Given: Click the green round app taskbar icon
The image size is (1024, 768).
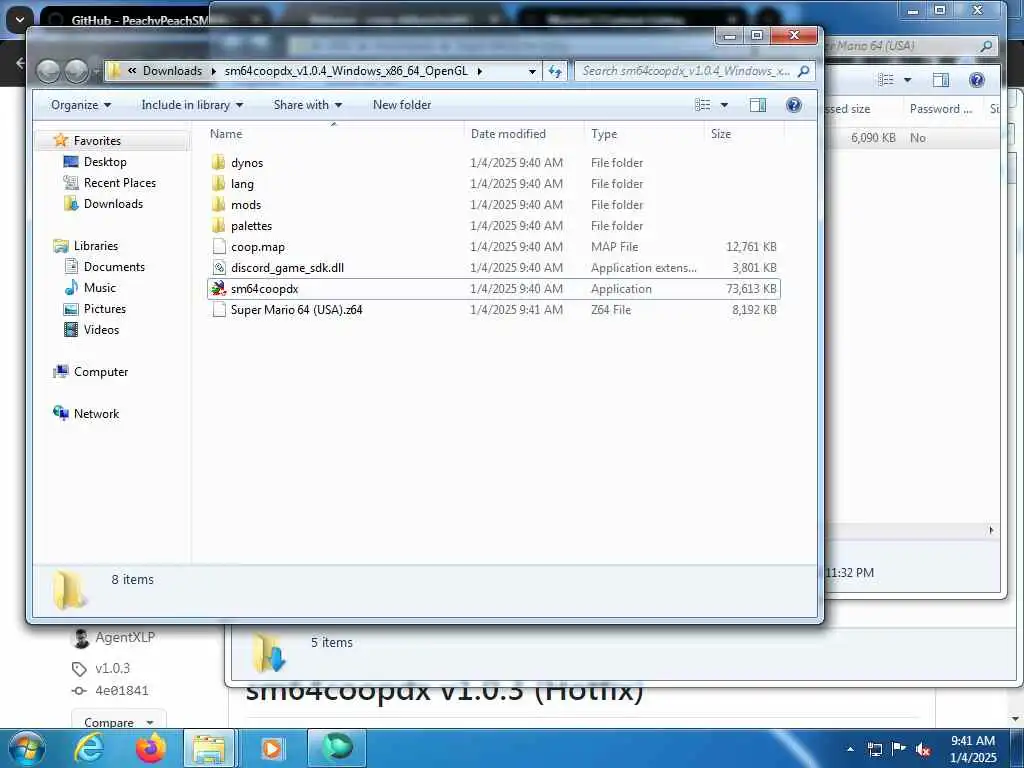Looking at the screenshot, I should [x=338, y=748].
